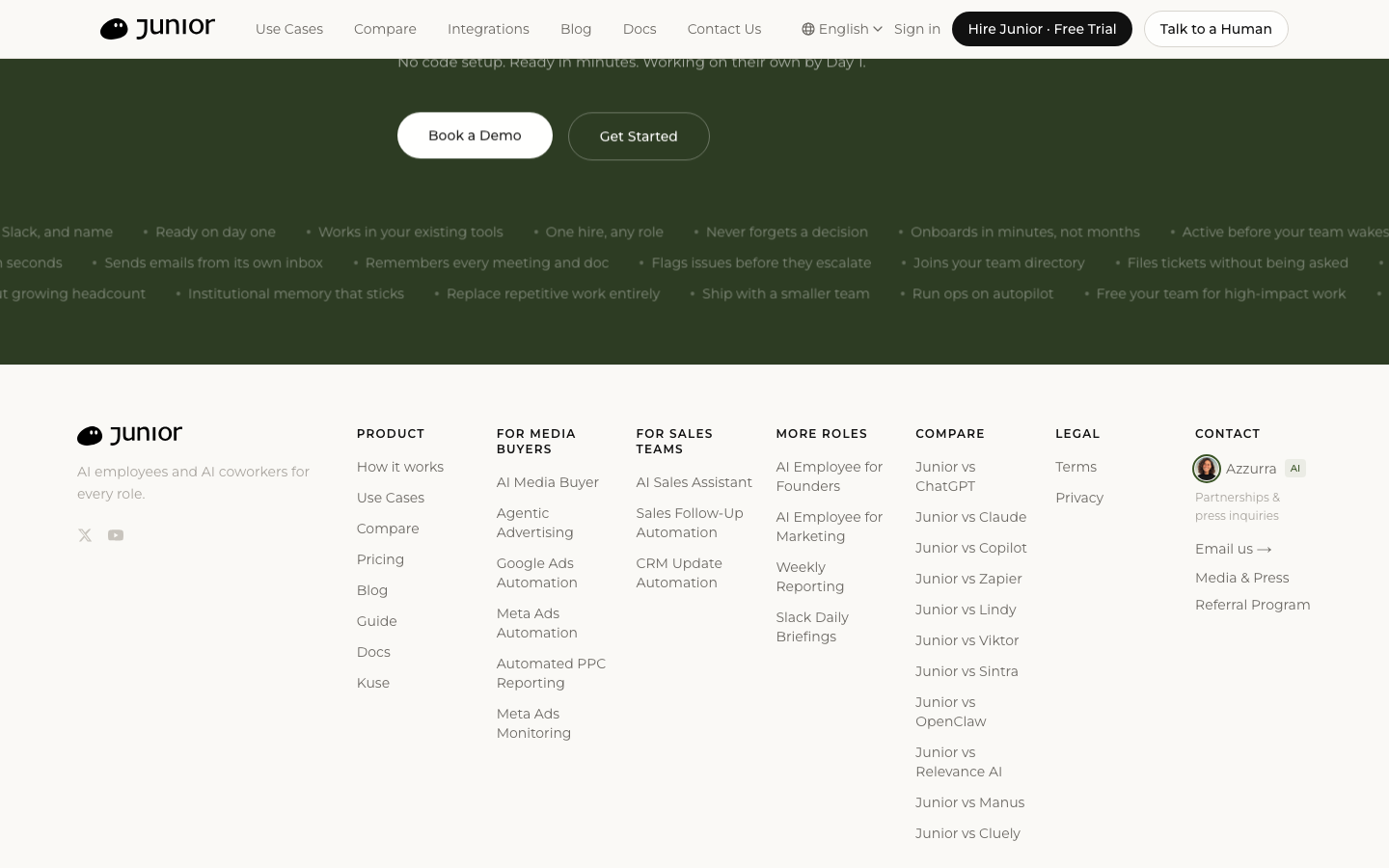1389x868 pixels.
Task: Open the Media & Press link
Action: click(x=1242, y=578)
